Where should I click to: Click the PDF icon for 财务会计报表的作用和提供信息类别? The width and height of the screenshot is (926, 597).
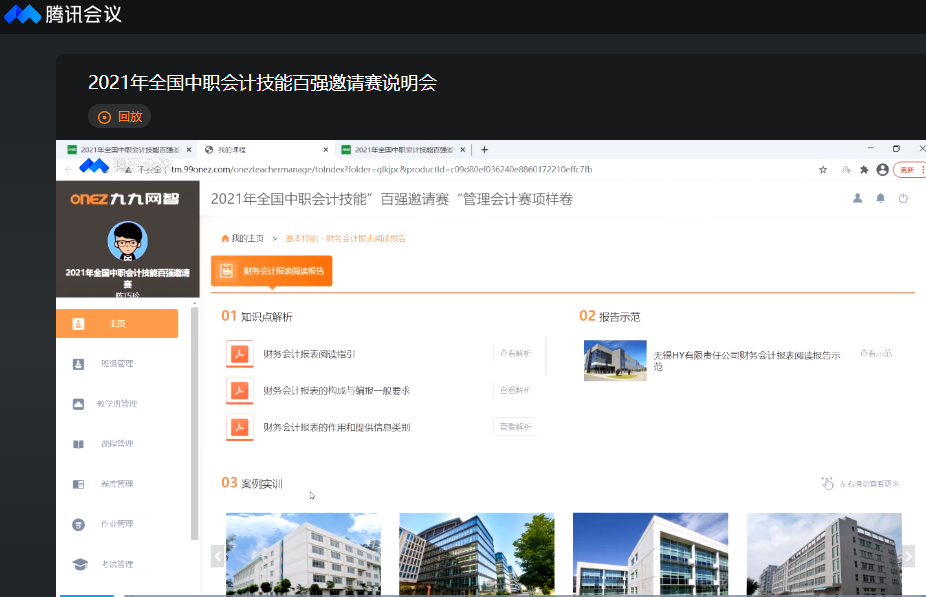click(x=240, y=427)
